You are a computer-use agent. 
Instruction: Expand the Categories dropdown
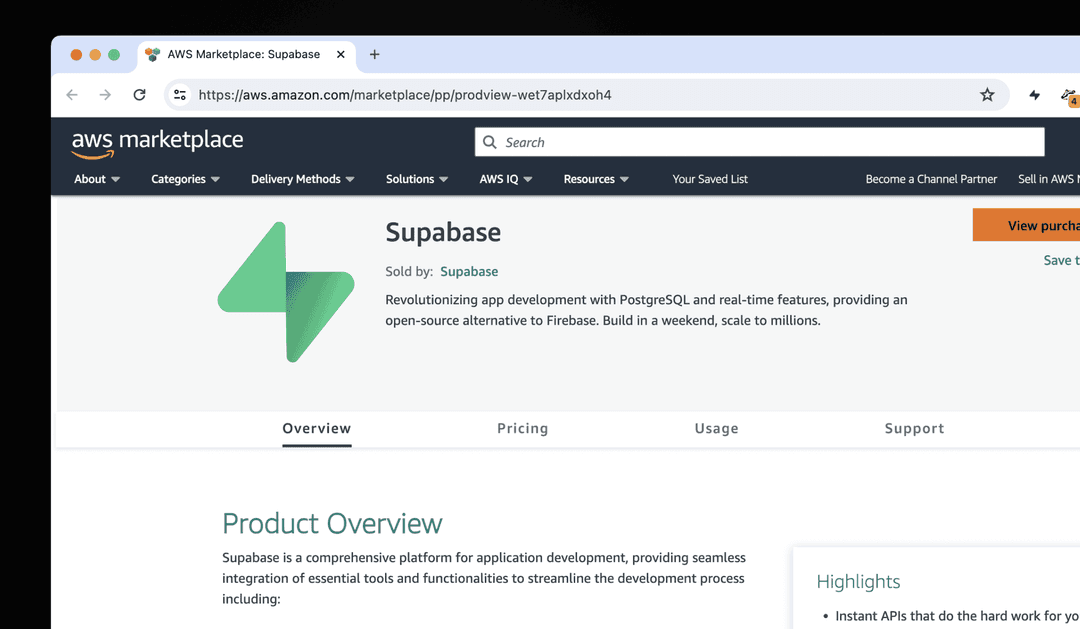[x=185, y=179]
